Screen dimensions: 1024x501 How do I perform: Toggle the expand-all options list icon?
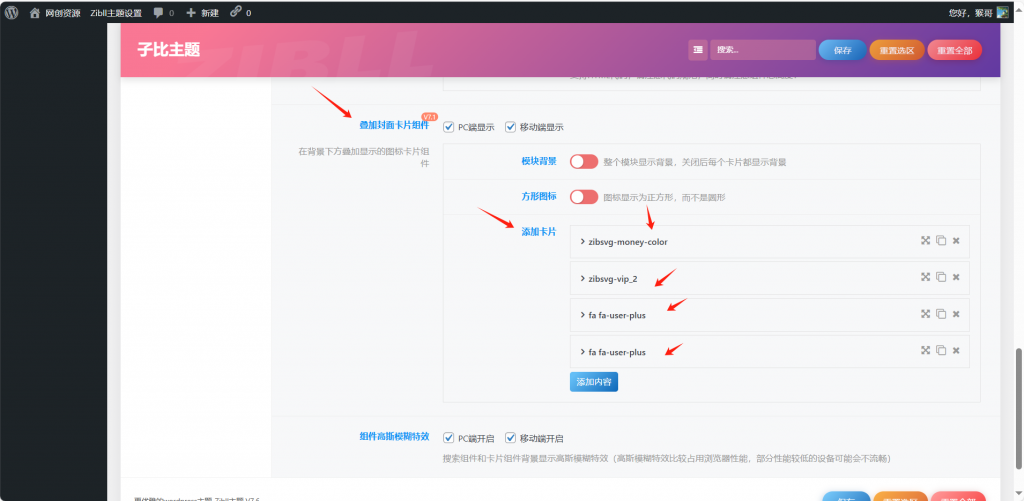coord(698,50)
